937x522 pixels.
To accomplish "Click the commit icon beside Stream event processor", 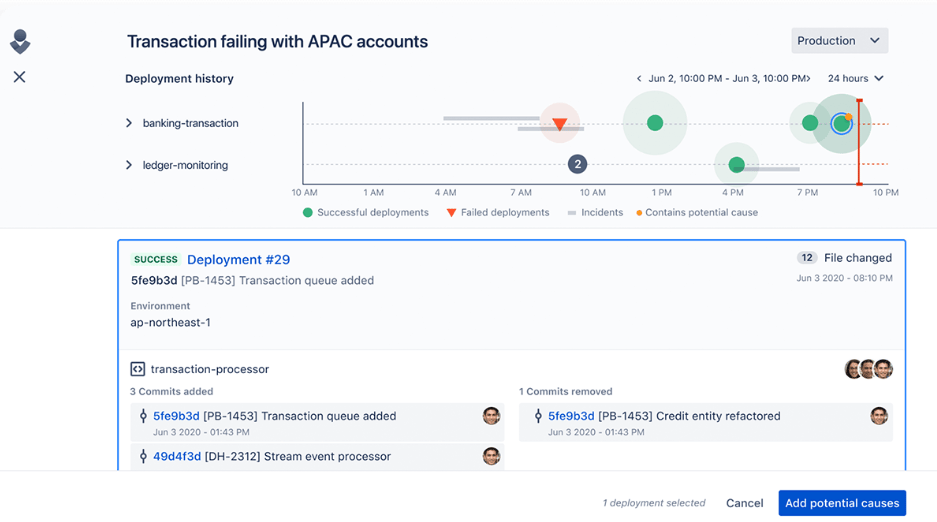I will 143,456.
